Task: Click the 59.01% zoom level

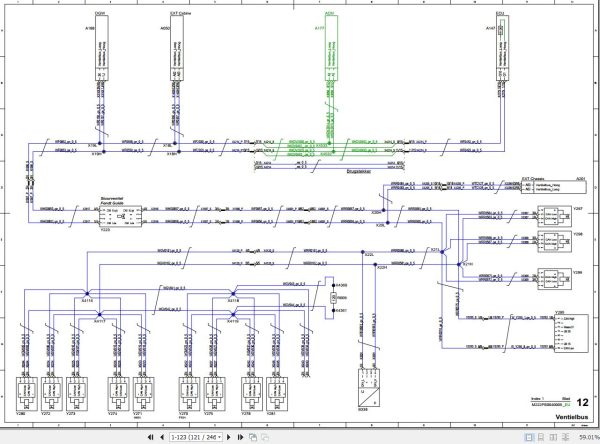Action: tap(589, 437)
